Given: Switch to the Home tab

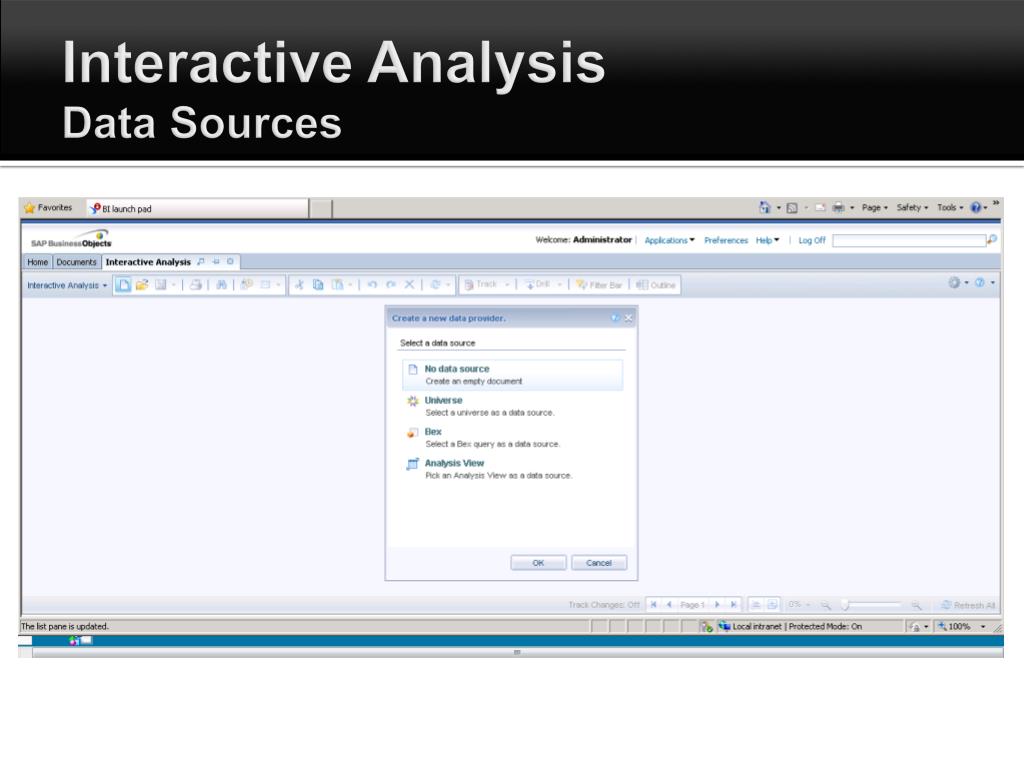Looking at the screenshot, I should click(37, 262).
